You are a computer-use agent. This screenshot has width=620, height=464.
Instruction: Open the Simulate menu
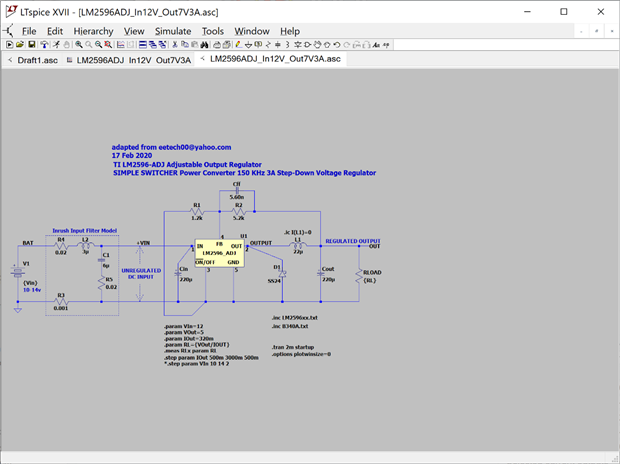tap(173, 31)
